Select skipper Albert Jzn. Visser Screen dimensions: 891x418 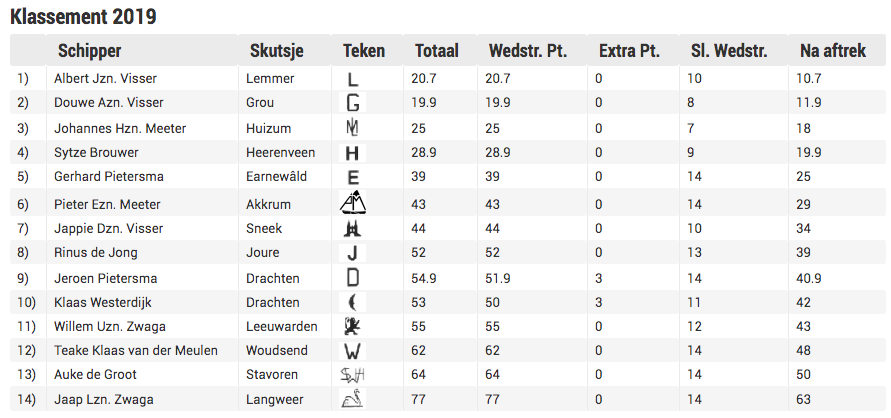click(105, 78)
